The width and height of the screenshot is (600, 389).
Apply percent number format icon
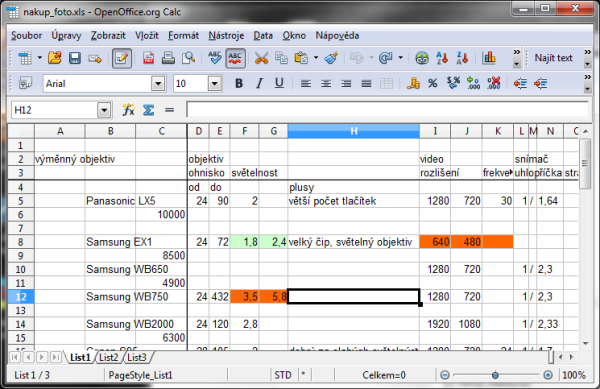click(432, 83)
